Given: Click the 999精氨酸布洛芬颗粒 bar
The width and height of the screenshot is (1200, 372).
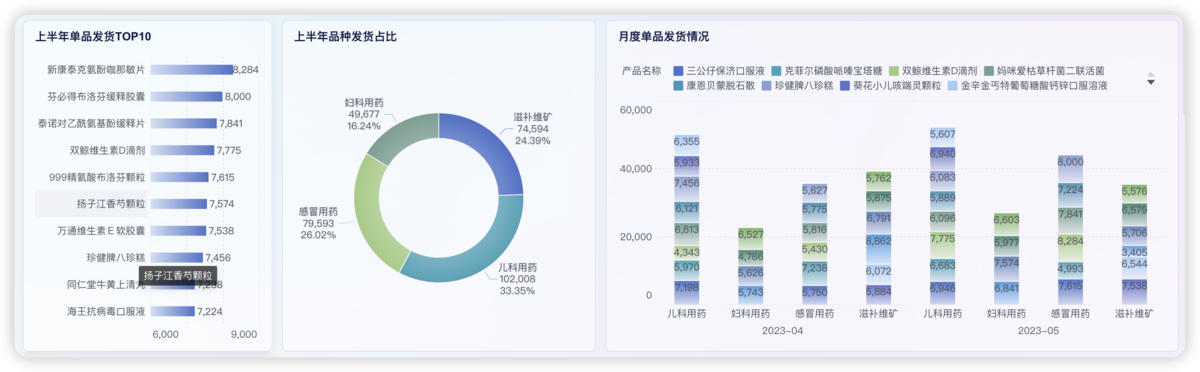Looking at the screenshot, I should tap(180, 177).
